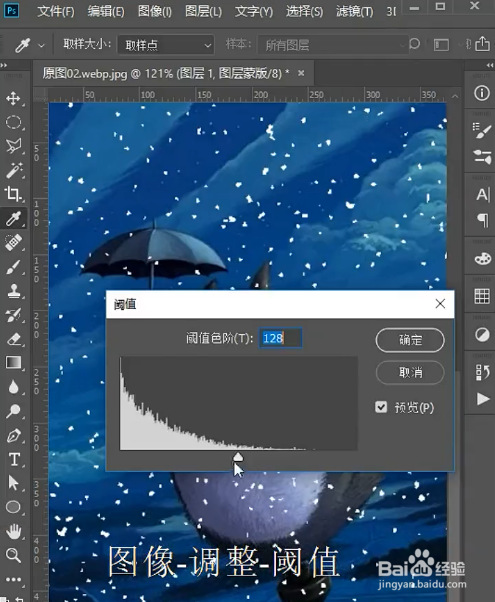Open the Brush Presets adjust icon

(482, 157)
